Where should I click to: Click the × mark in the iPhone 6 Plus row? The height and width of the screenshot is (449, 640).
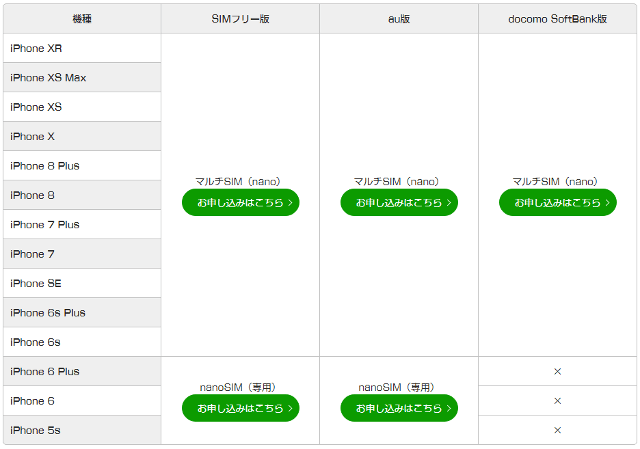coord(558,371)
